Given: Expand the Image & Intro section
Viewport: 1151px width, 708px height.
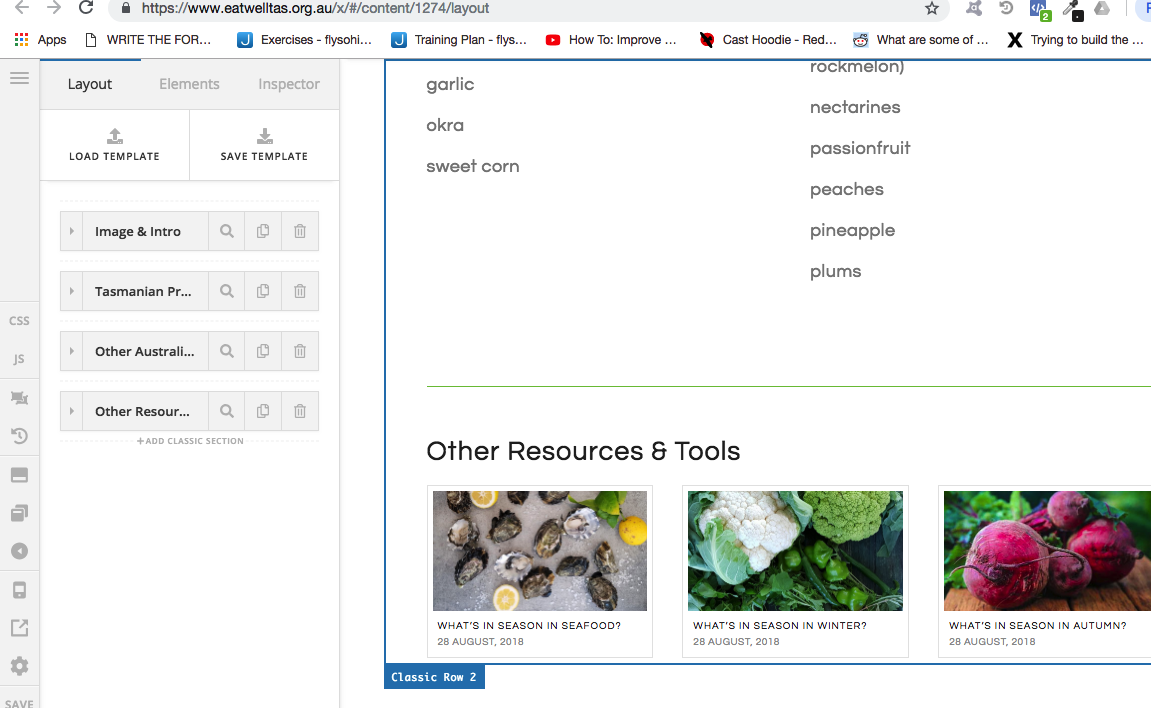Looking at the screenshot, I should coord(71,231).
